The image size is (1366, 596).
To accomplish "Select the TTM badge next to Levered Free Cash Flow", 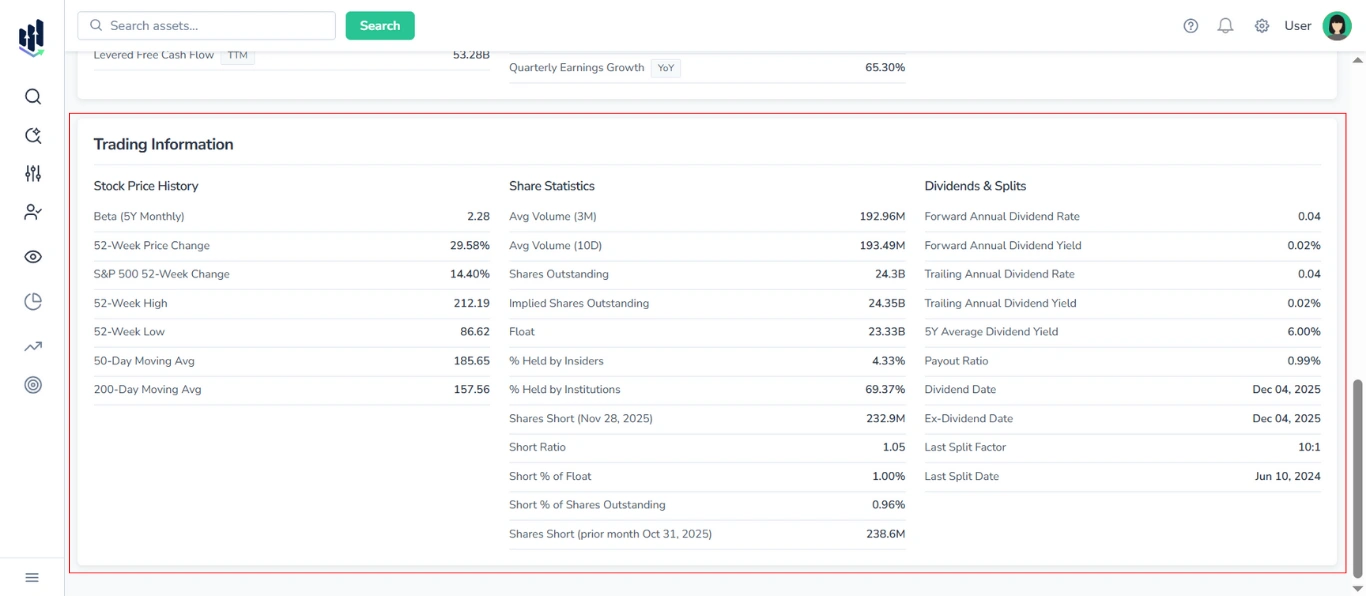I will 237,56.
